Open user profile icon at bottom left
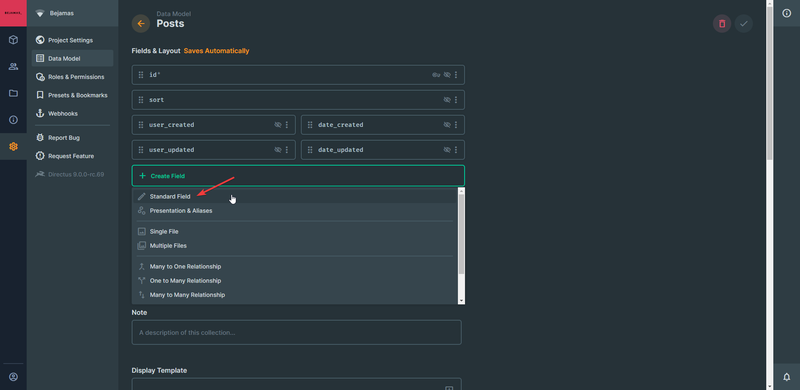Viewport: 800px width, 390px height. [13, 377]
